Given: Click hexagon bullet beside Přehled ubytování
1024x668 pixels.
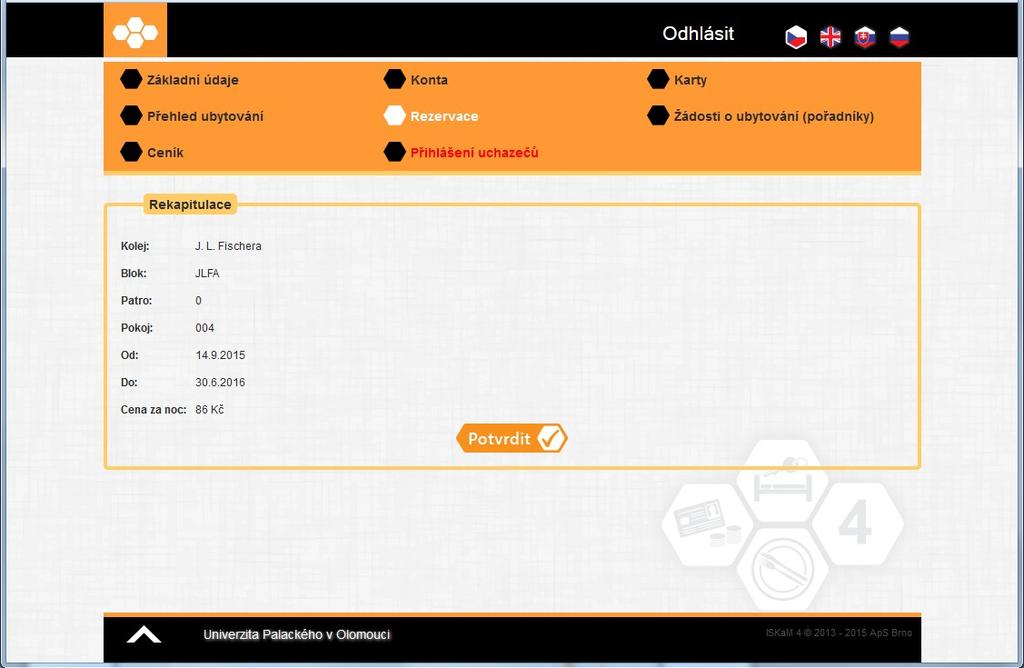Looking at the screenshot, I should click(131, 116).
